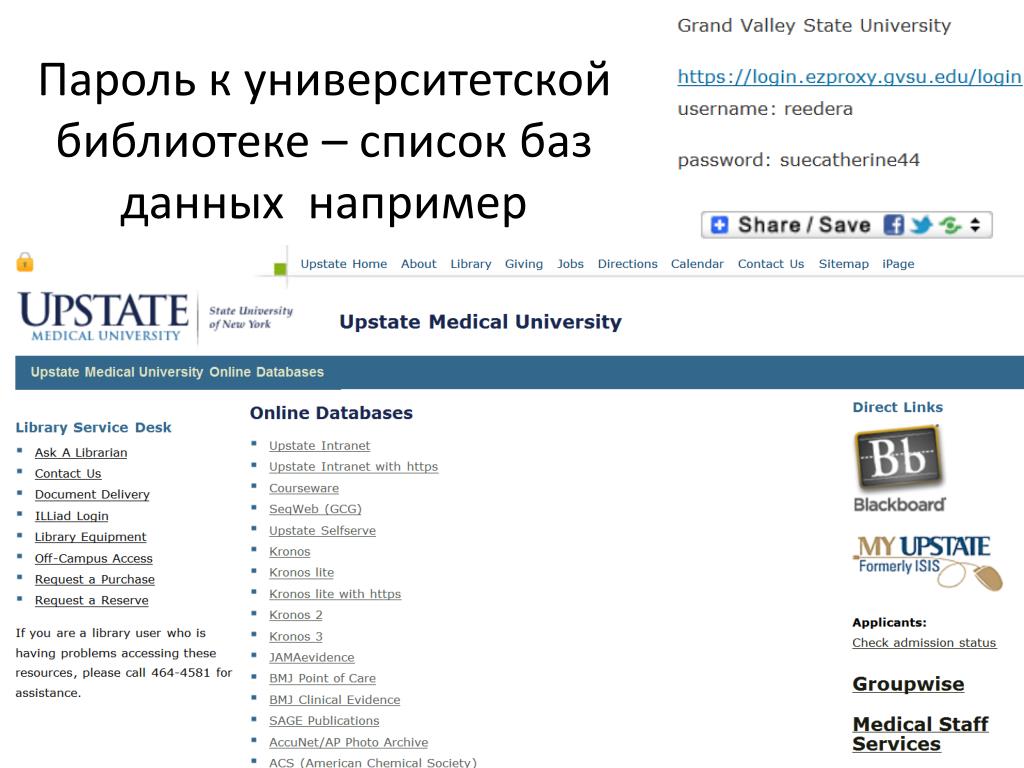Expand the Share/Save up-down arrows
Screen dimensions: 1024x768
(x=975, y=225)
